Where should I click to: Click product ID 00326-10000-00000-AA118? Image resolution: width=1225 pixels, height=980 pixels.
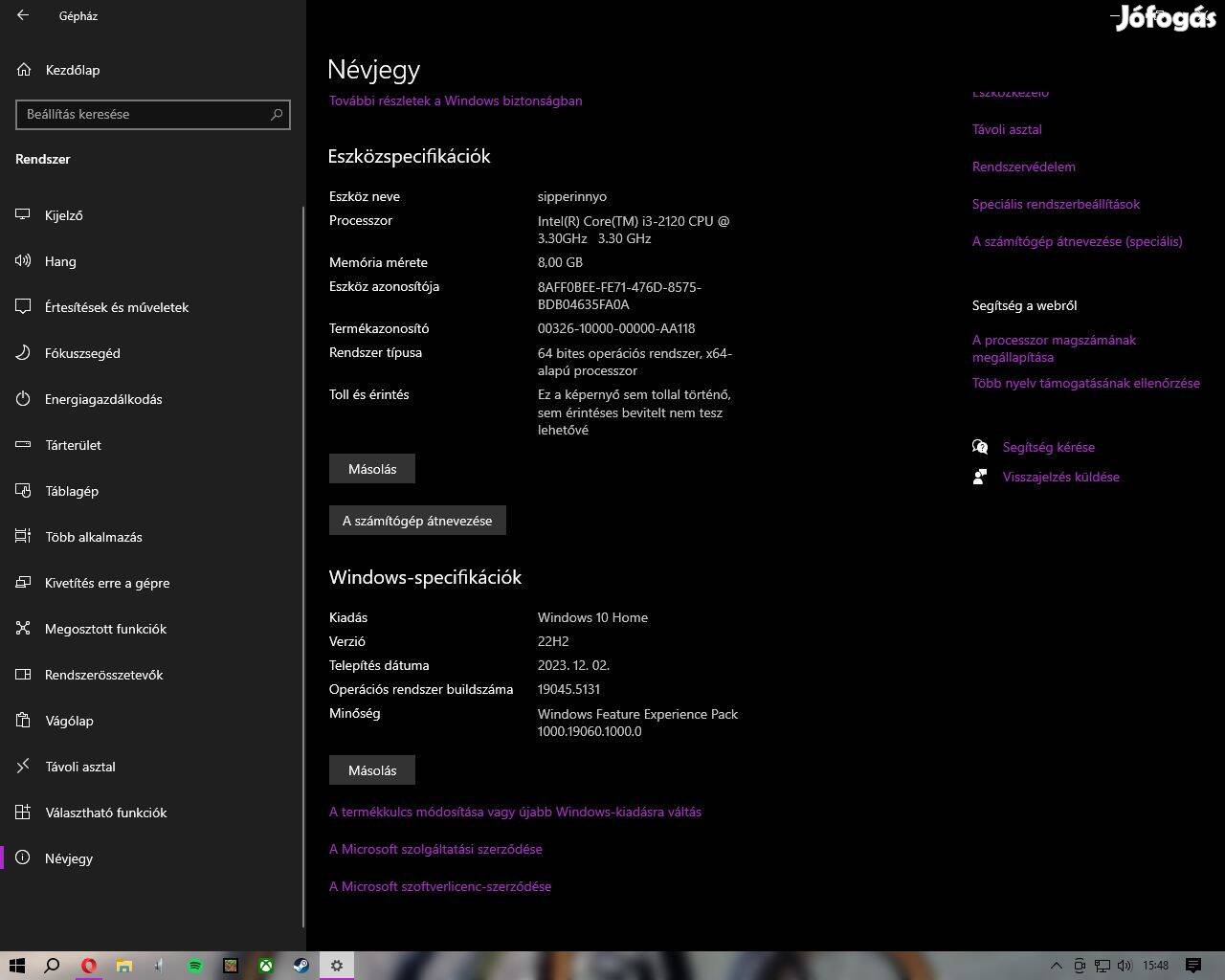(616, 328)
